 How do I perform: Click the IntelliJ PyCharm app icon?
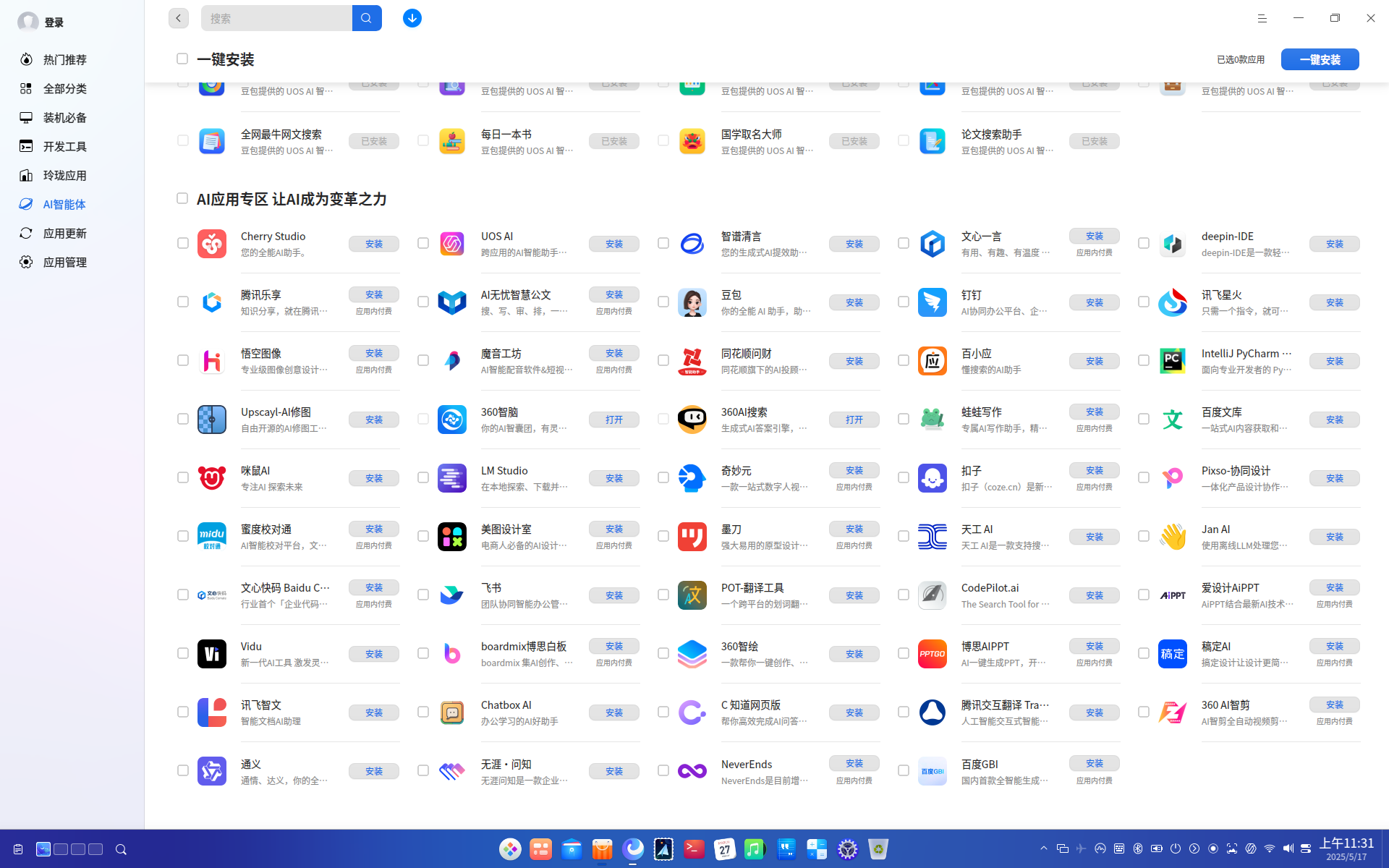(x=1173, y=361)
